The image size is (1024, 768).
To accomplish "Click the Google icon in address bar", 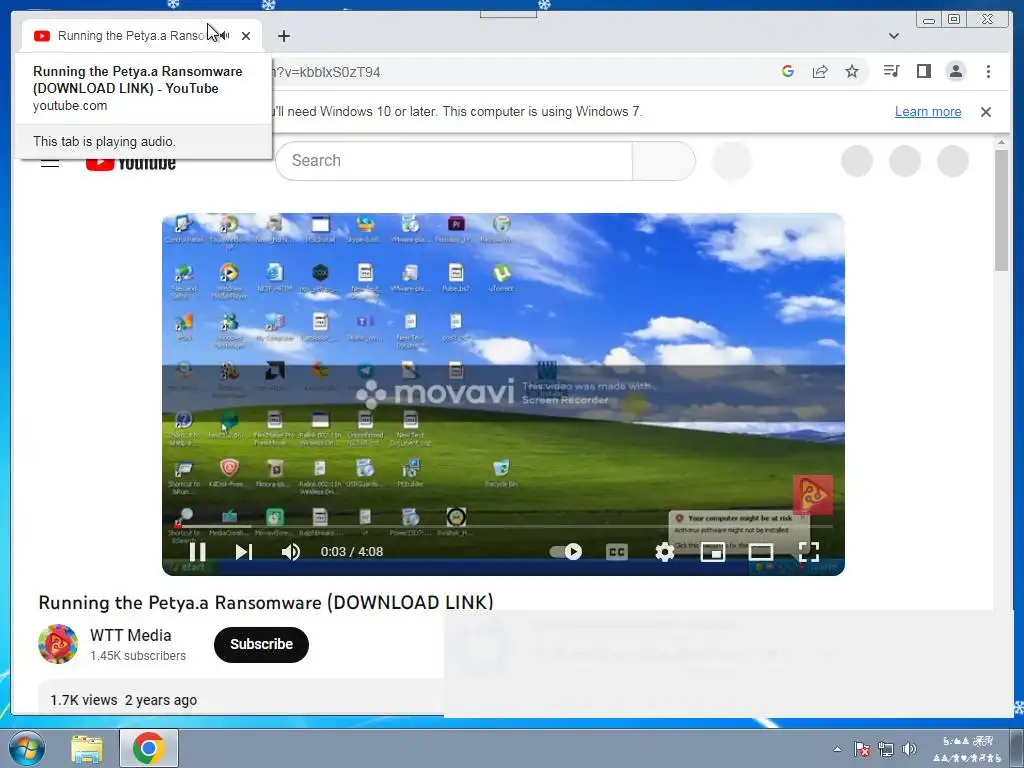I will click(x=788, y=71).
